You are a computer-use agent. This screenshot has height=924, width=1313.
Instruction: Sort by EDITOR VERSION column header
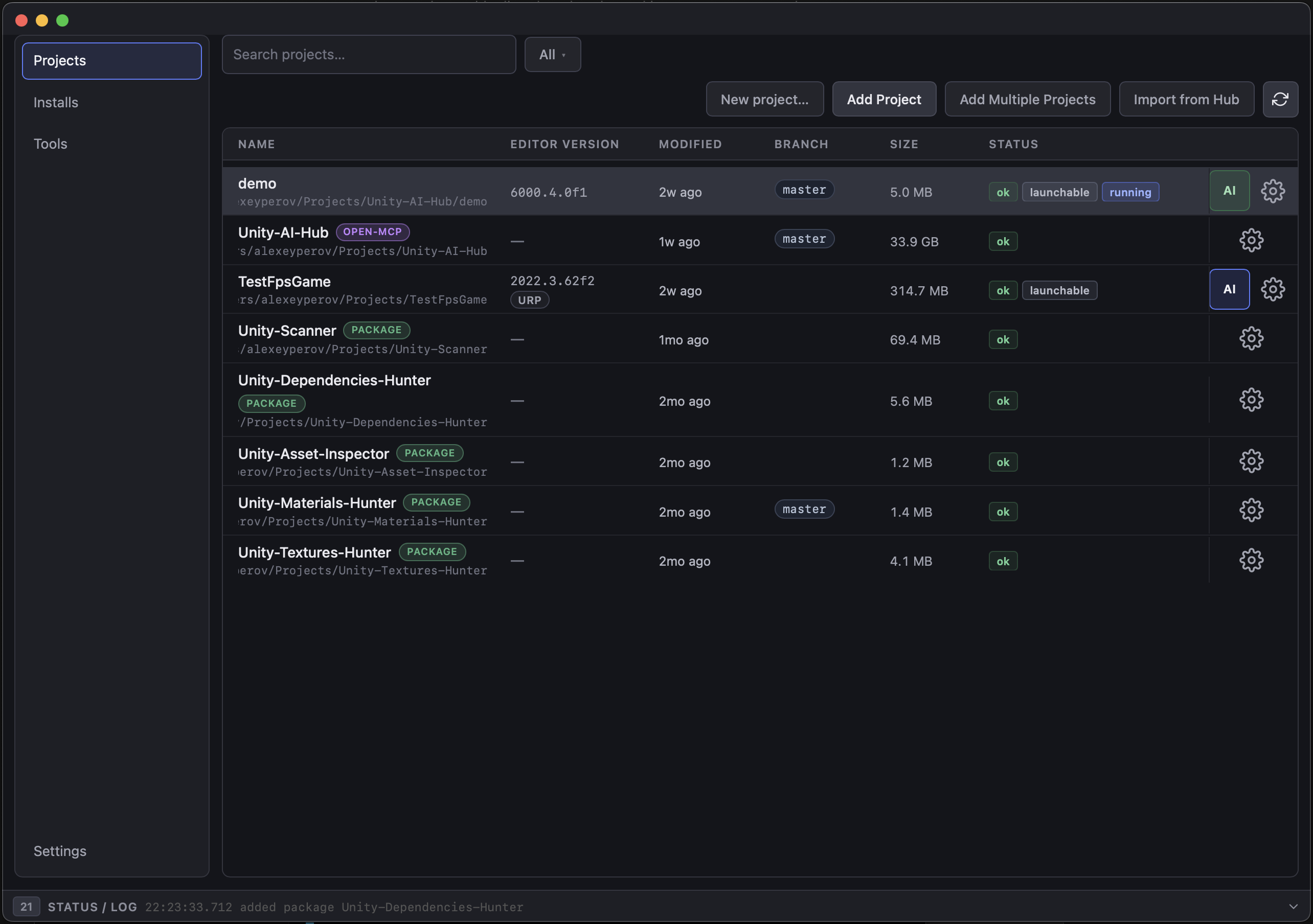564,144
